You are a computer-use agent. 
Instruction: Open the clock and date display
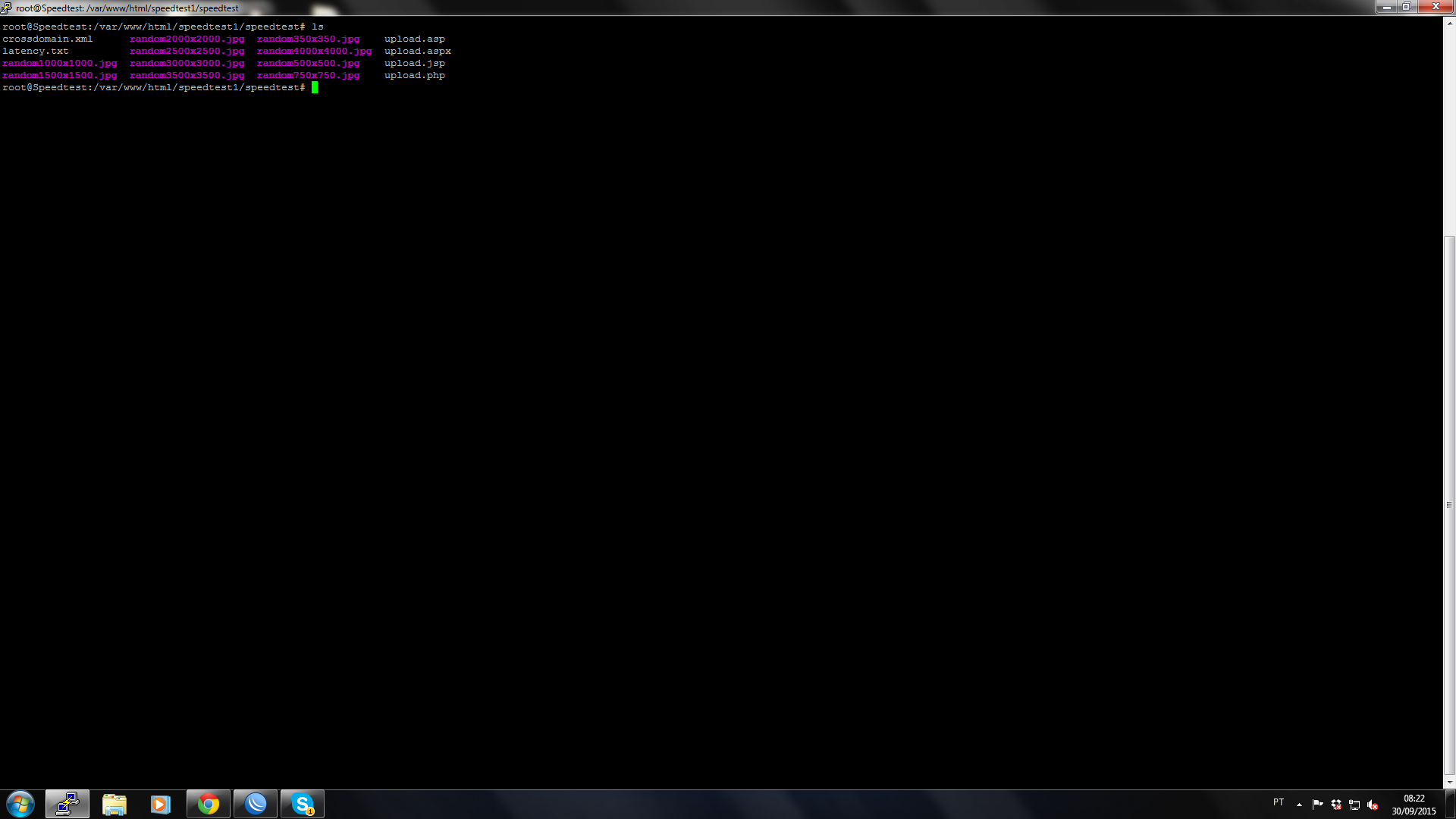tap(1414, 805)
